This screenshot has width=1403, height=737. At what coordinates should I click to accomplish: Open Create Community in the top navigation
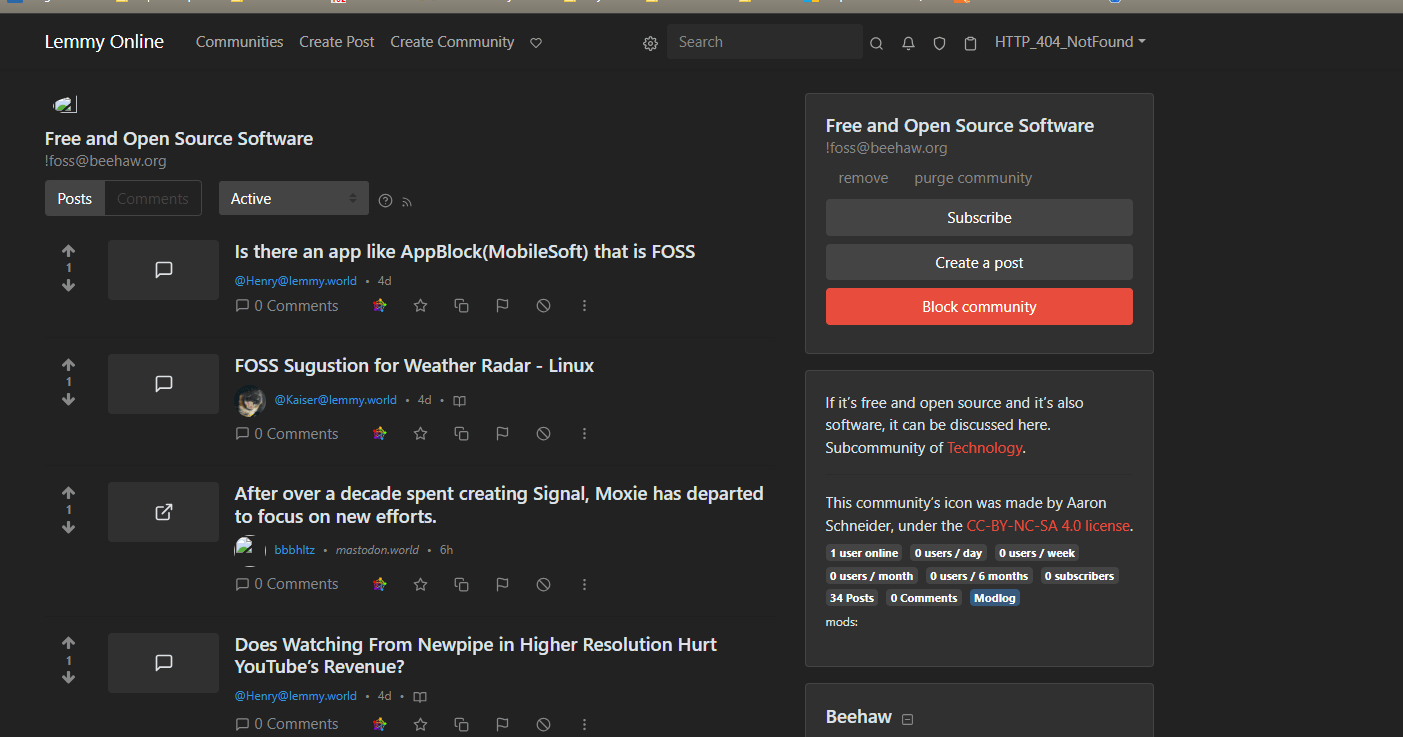pos(452,42)
